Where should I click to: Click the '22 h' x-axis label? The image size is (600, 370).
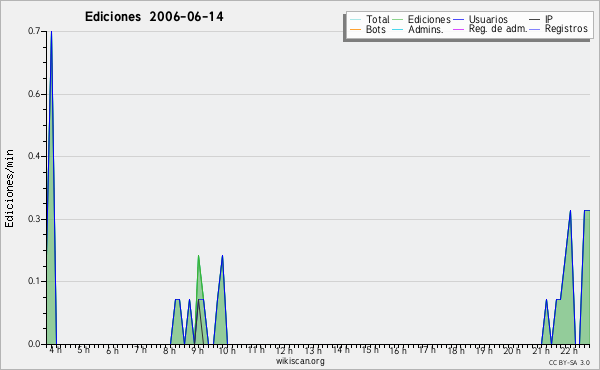pos(569,350)
